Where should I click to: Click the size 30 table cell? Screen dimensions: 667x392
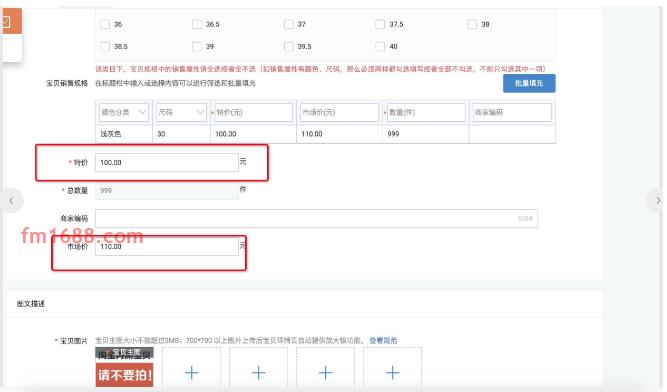(x=181, y=134)
